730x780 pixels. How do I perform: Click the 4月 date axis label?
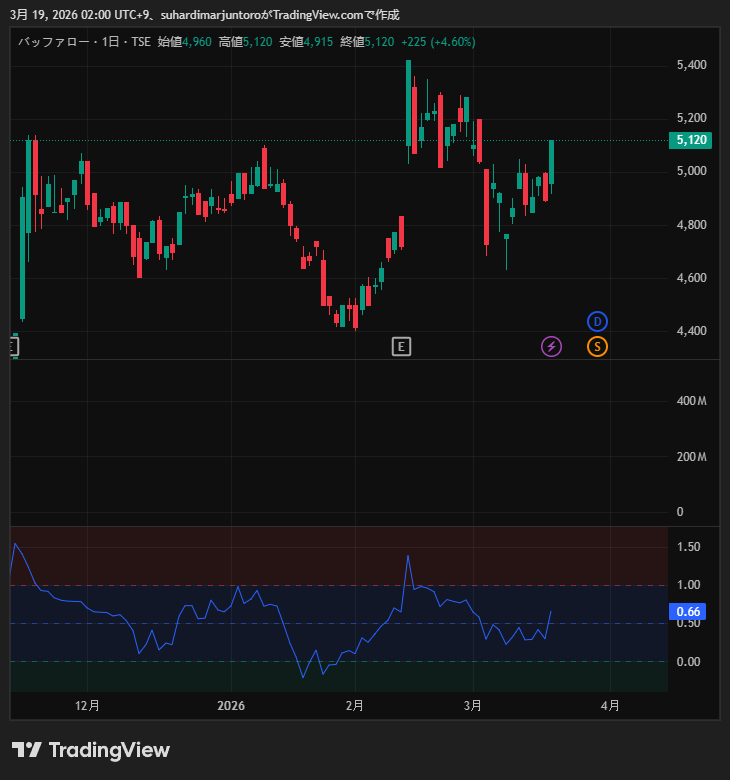[610, 705]
